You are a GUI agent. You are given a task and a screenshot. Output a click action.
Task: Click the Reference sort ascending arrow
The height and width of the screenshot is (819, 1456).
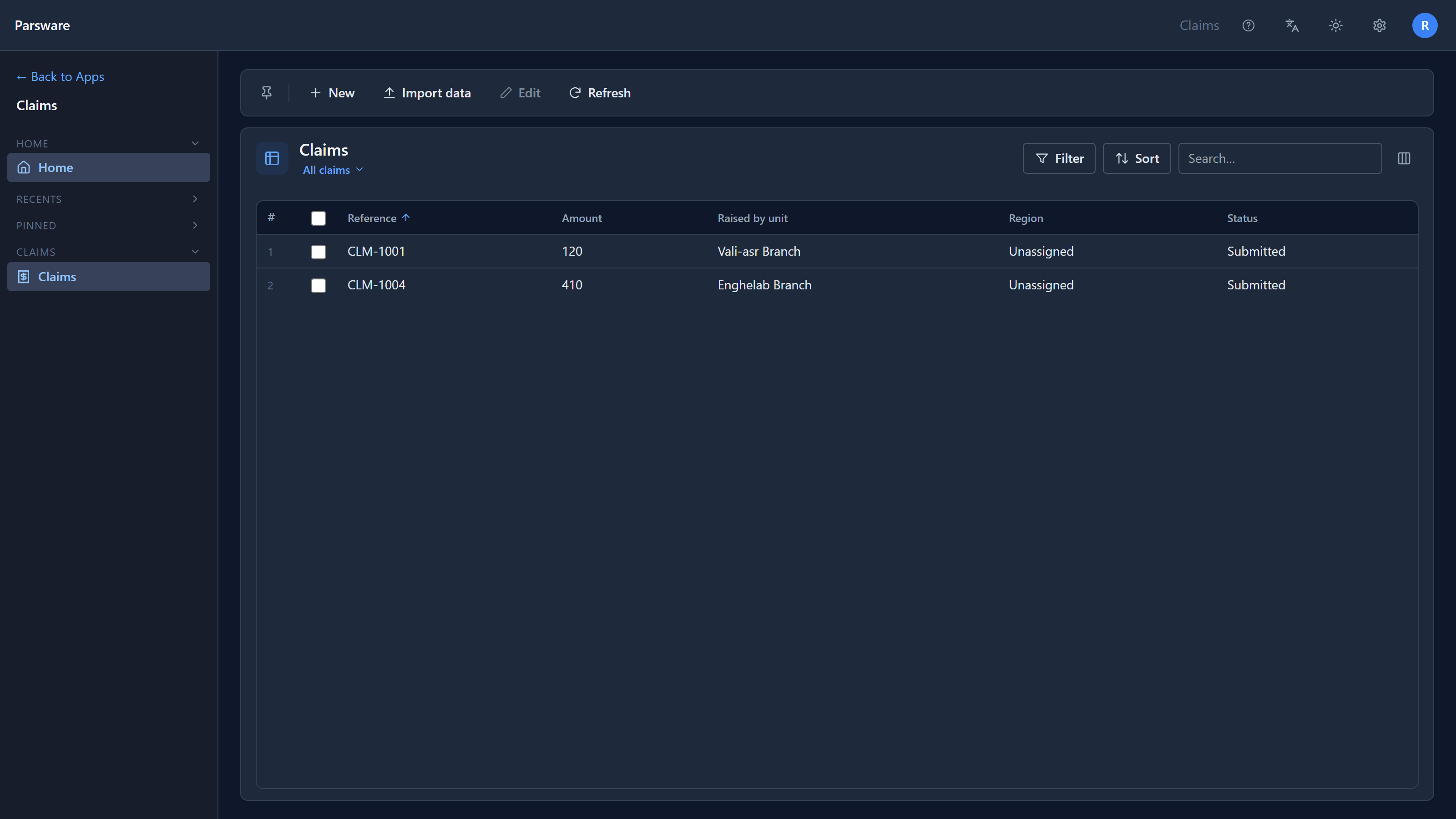pos(406,217)
